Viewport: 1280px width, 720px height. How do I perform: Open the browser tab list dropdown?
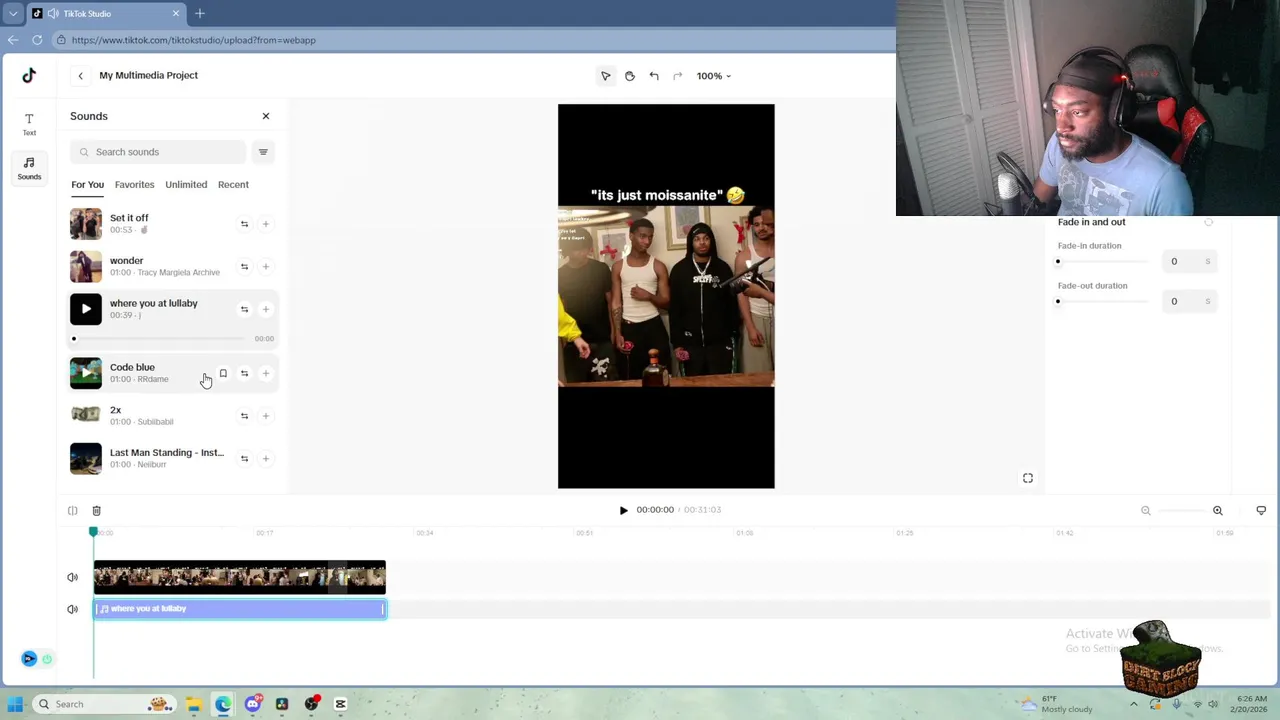13,13
